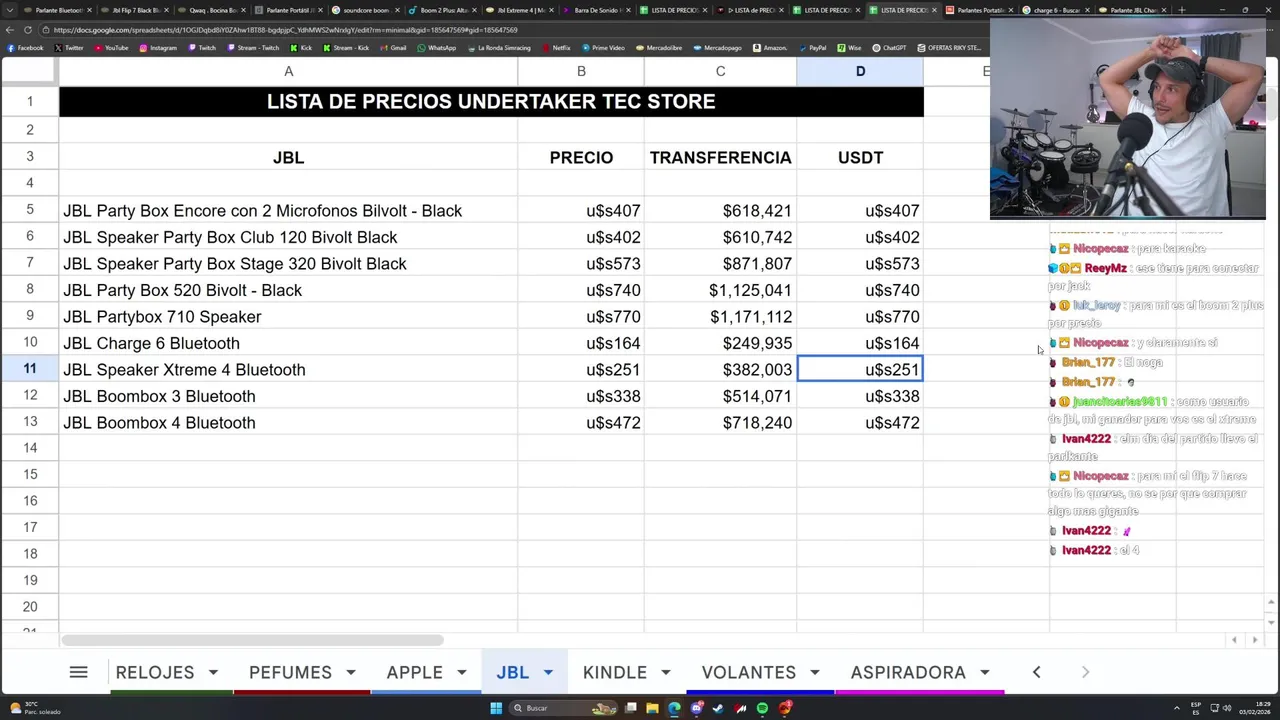Select transfer price $382,003
The width and height of the screenshot is (1280, 720).
[720, 370]
